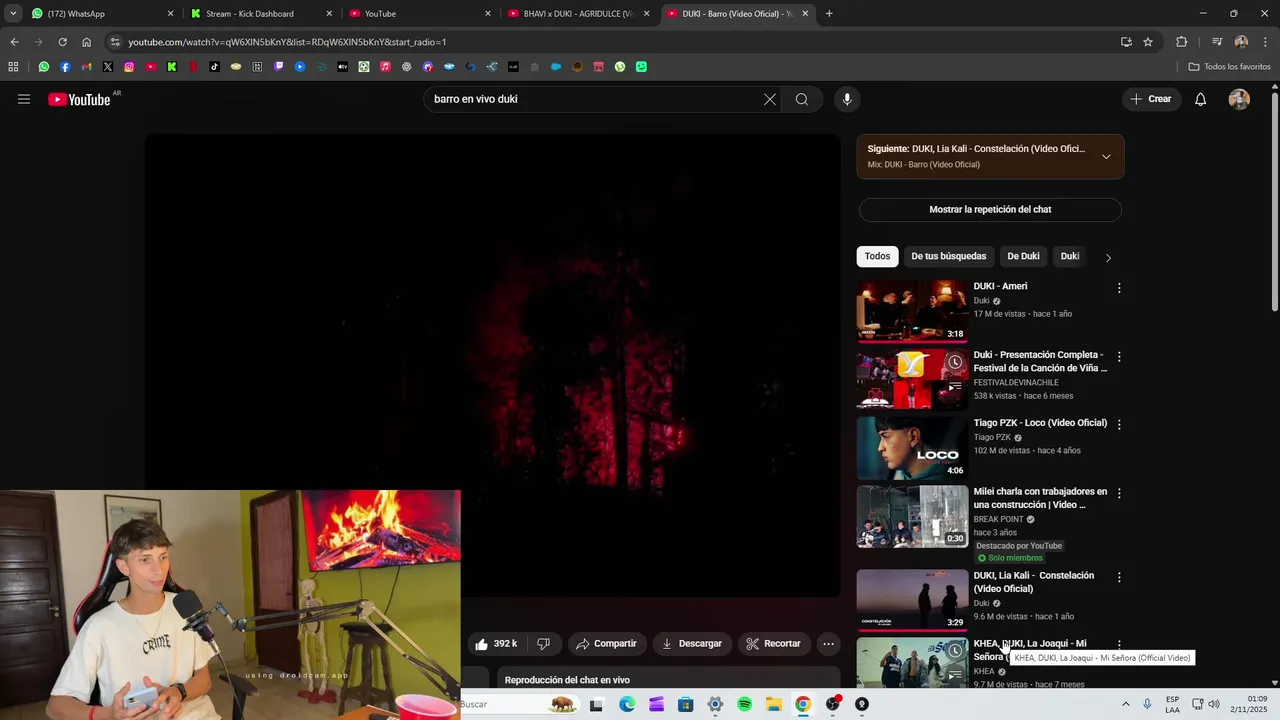The image size is (1280, 720).
Task: Open Spotify from the Windows taskbar
Action: [x=744, y=704]
